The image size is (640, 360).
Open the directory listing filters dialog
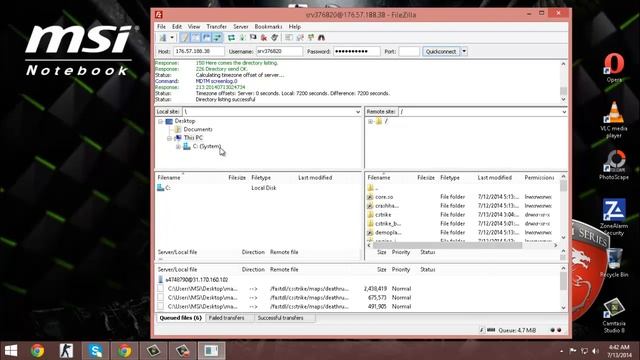click(289, 38)
